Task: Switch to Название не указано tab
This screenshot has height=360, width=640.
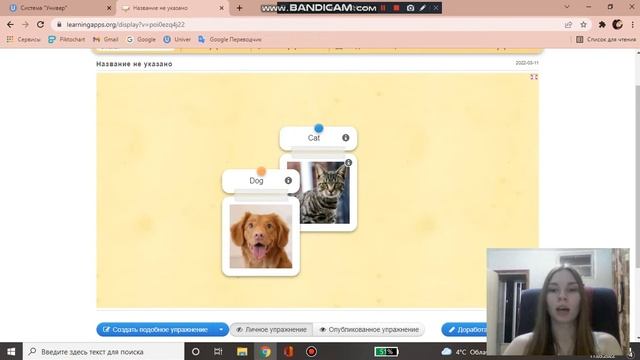Action: tap(171, 8)
